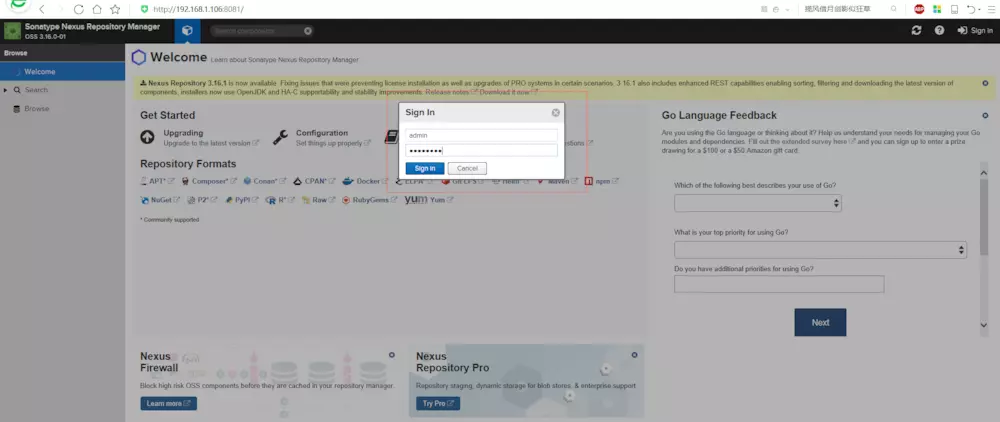Select Welcome in the Browse sidebar

62,71
